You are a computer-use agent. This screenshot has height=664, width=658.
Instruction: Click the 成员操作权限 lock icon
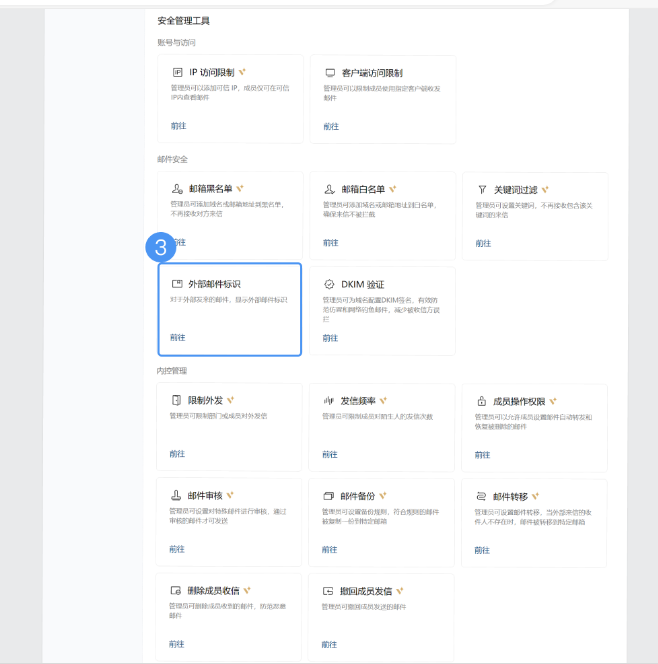pyautogui.click(x=482, y=400)
